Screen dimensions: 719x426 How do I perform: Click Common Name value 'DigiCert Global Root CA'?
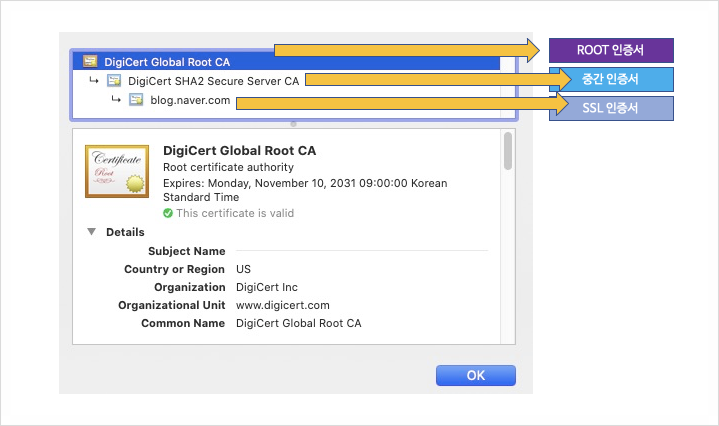tap(299, 323)
